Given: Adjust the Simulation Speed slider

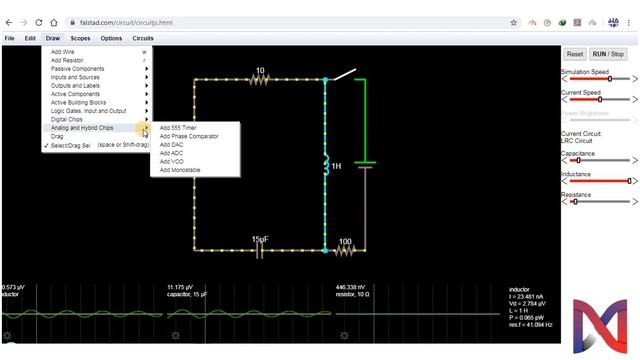Looking at the screenshot, I should click(x=600, y=79).
